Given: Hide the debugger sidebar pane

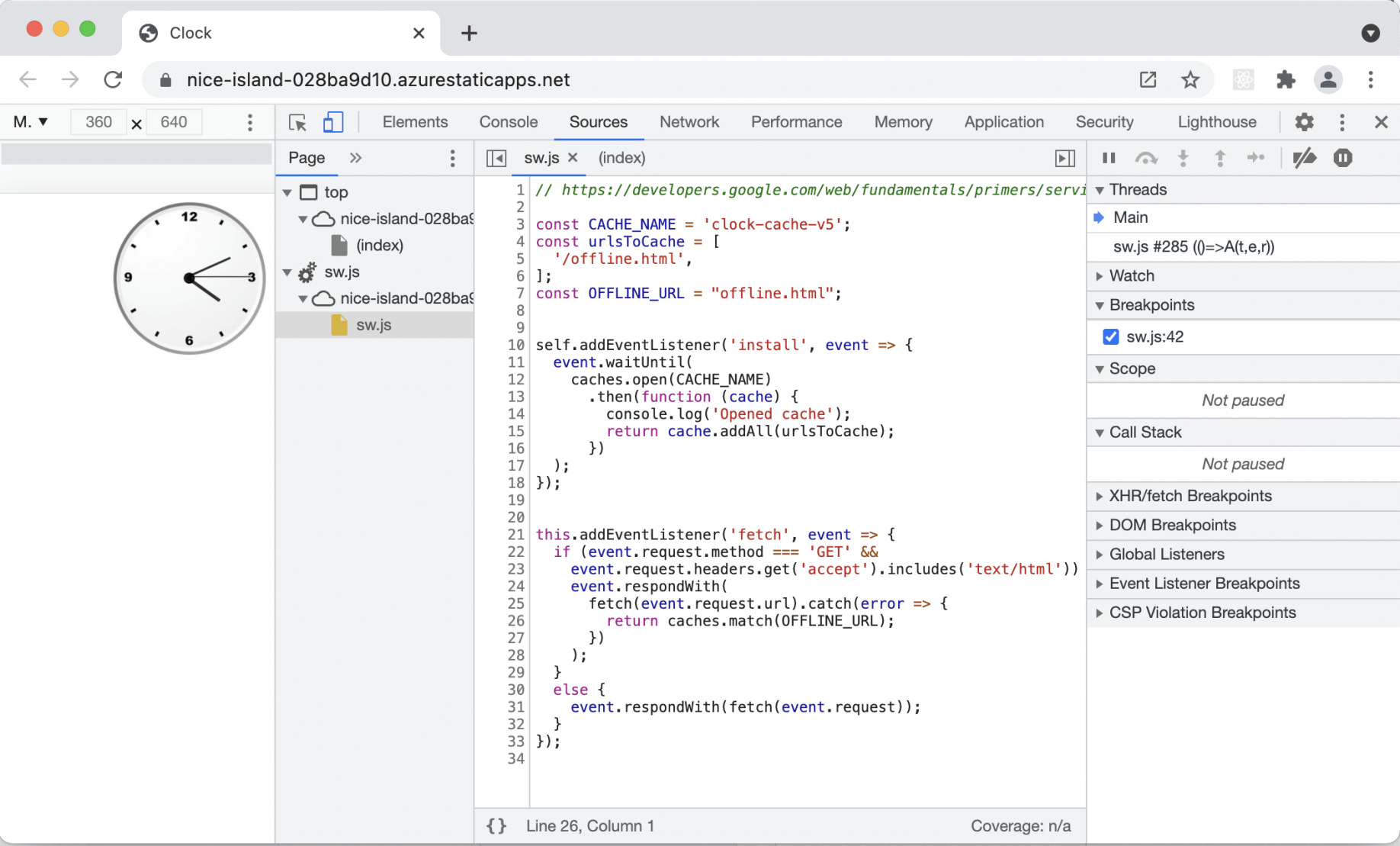Looking at the screenshot, I should (1064, 158).
